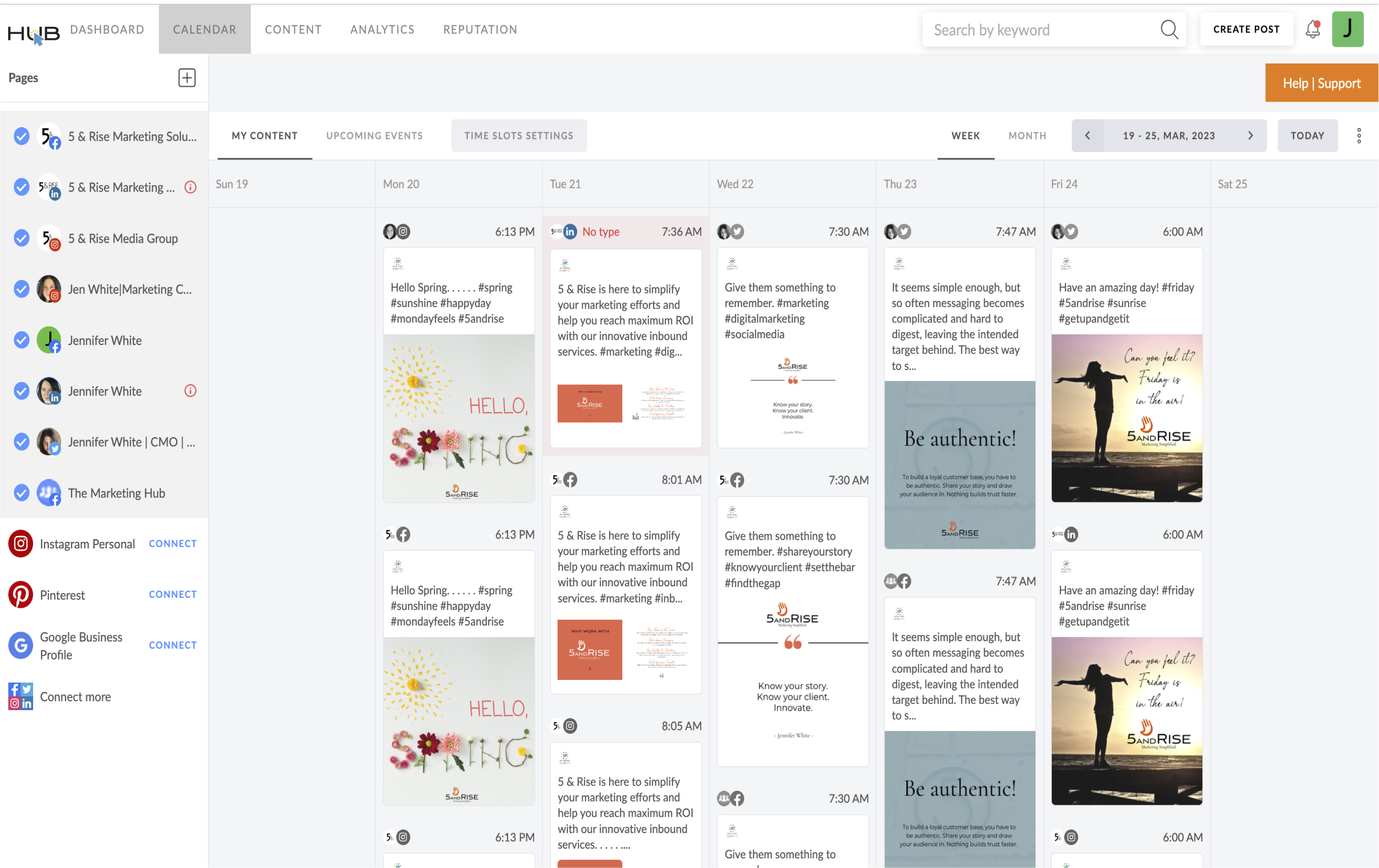Screen dimensions: 1379x868
Task: Uncheck 5 & Rise Marketing Solu... Facebook page
Action: 22,136
